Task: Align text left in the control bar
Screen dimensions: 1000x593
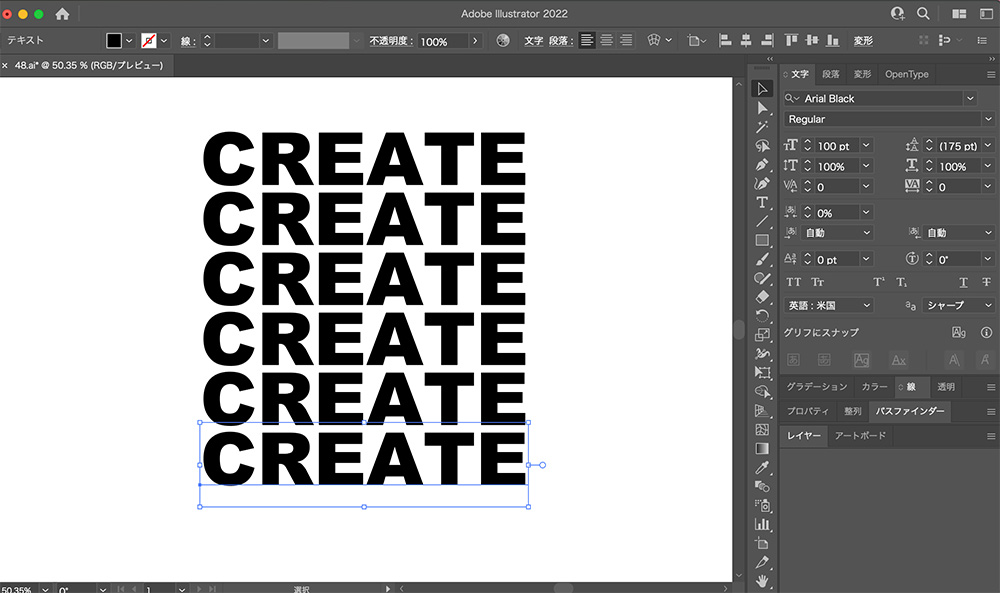Action: tap(586, 40)
